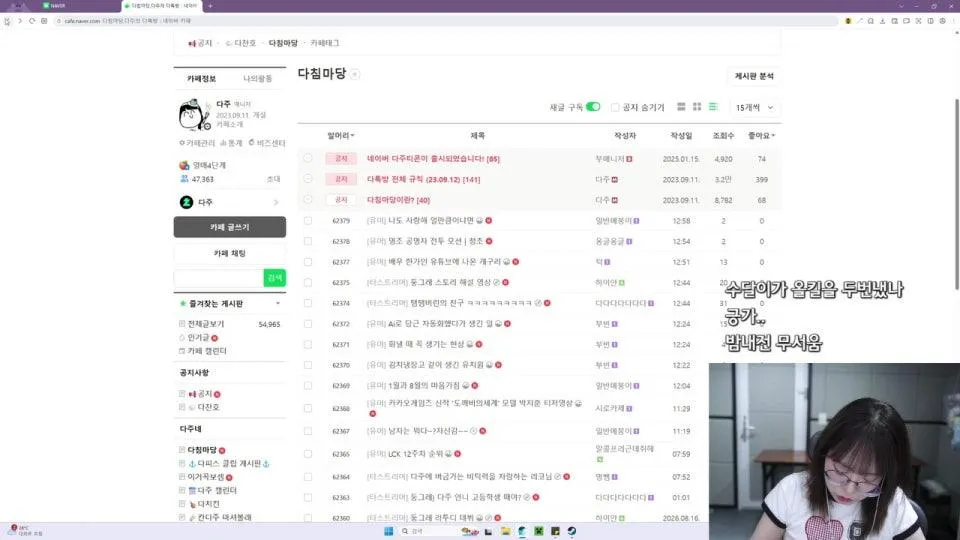Click the calendar icon beside 카페 캘린더

(x=182, y=351)
